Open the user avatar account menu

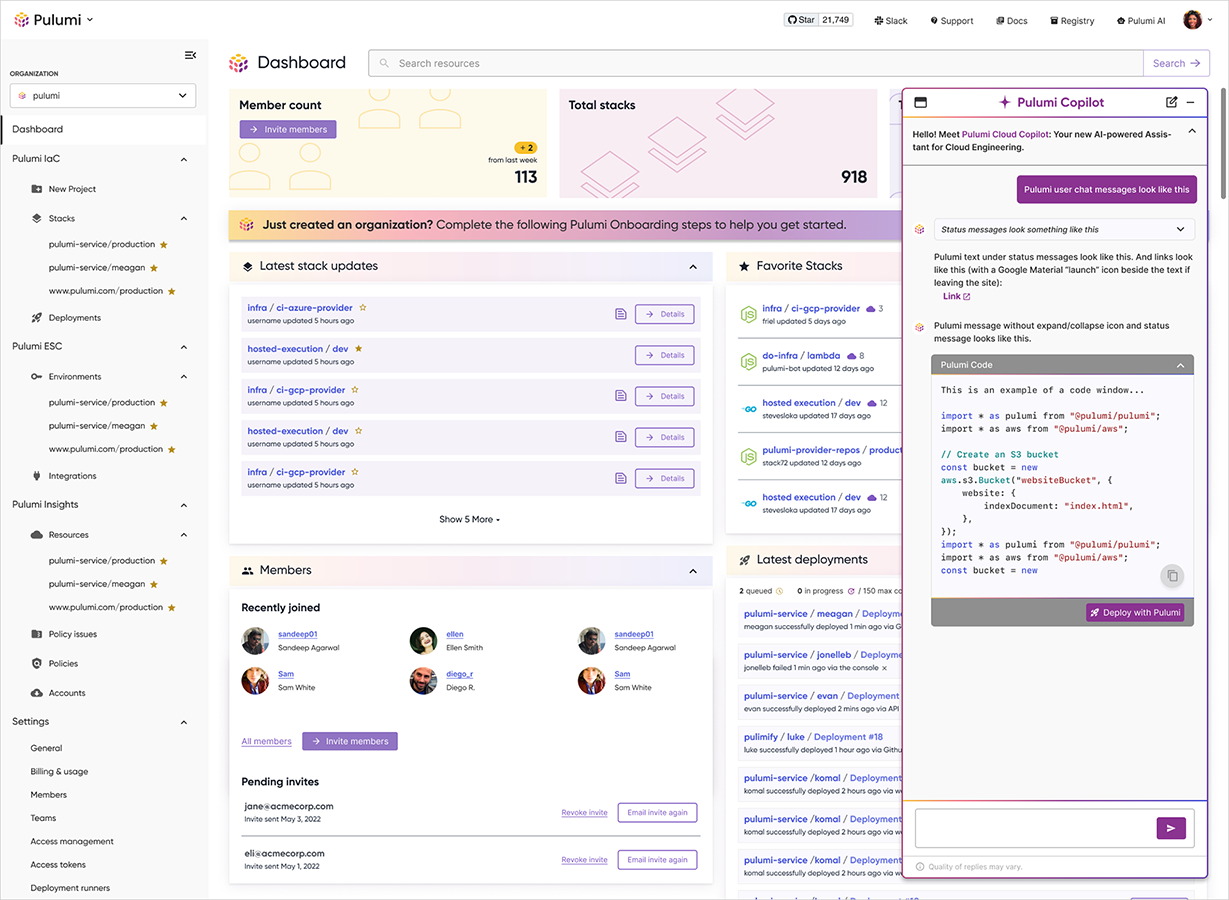(x=1197, y=20)
